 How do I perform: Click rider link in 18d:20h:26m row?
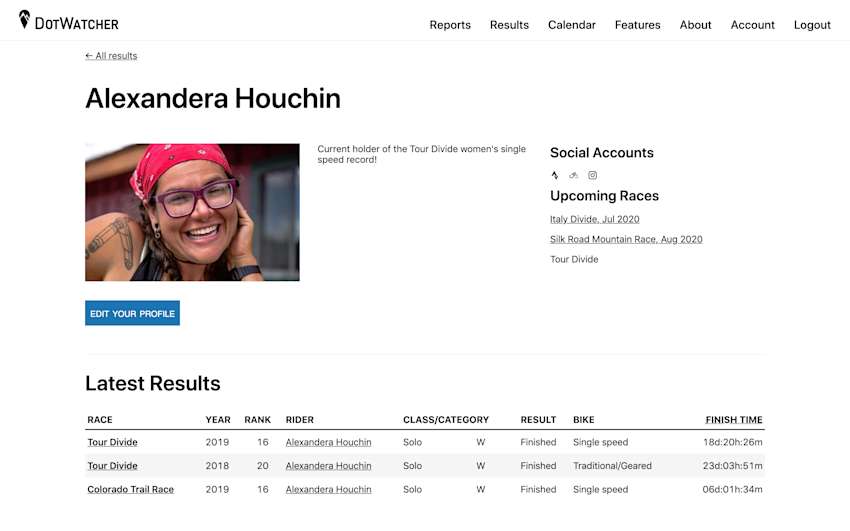click(329, 442)
